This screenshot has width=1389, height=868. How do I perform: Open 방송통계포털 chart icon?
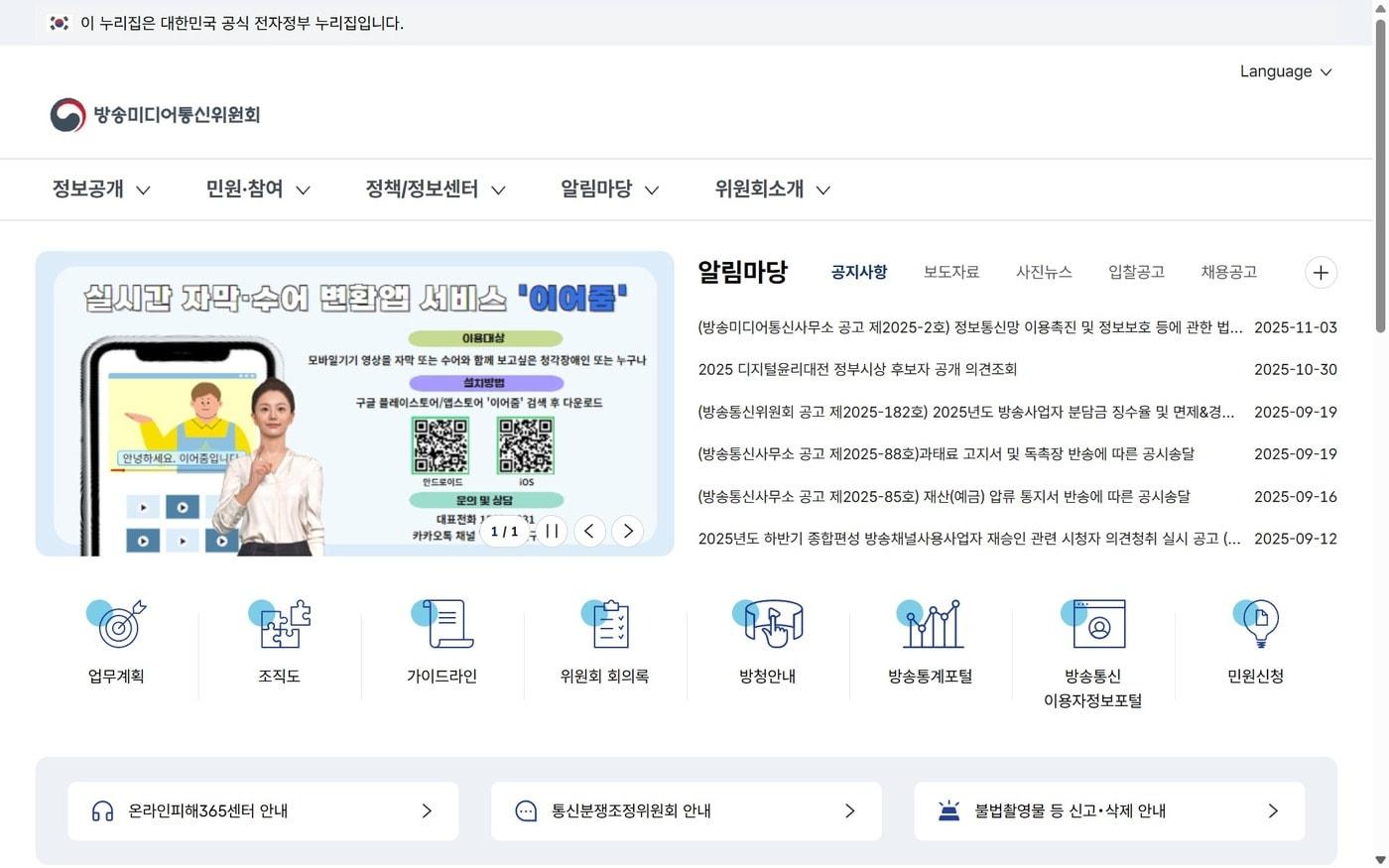point(931,625)
